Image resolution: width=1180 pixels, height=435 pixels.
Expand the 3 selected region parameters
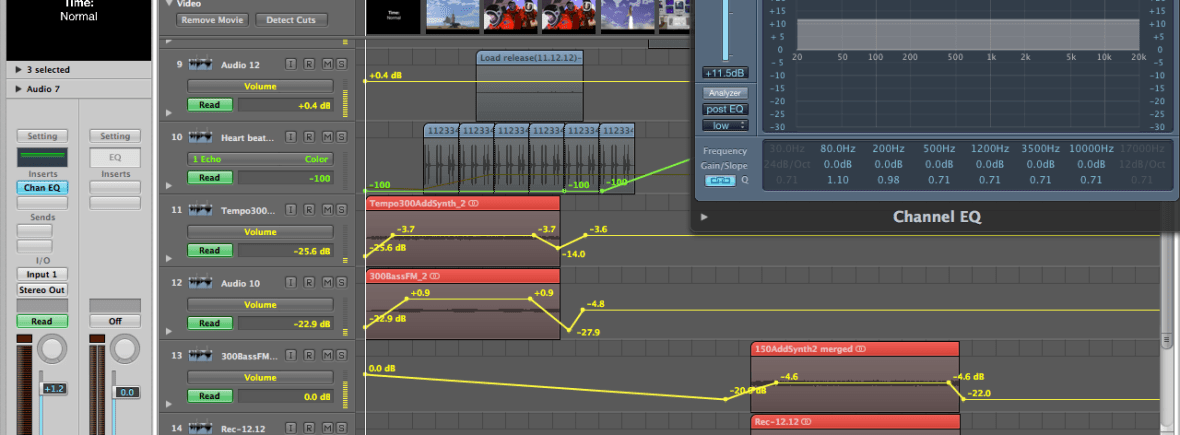(x=19, y=70)
